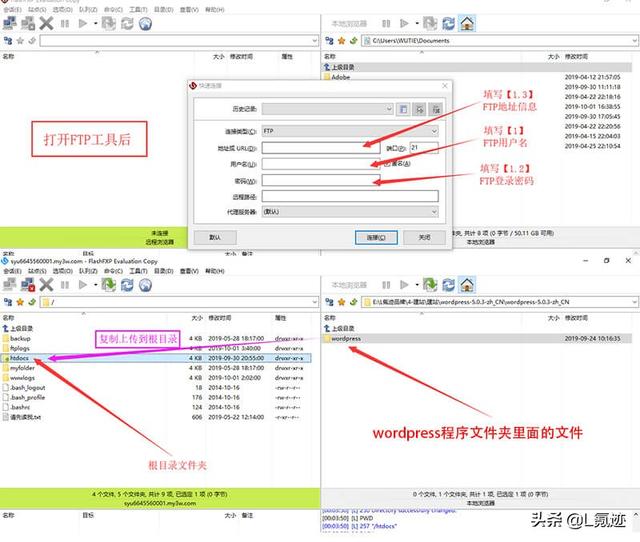Click the globe icon in the window behind Quick Connect

click(x=145, y=23)
